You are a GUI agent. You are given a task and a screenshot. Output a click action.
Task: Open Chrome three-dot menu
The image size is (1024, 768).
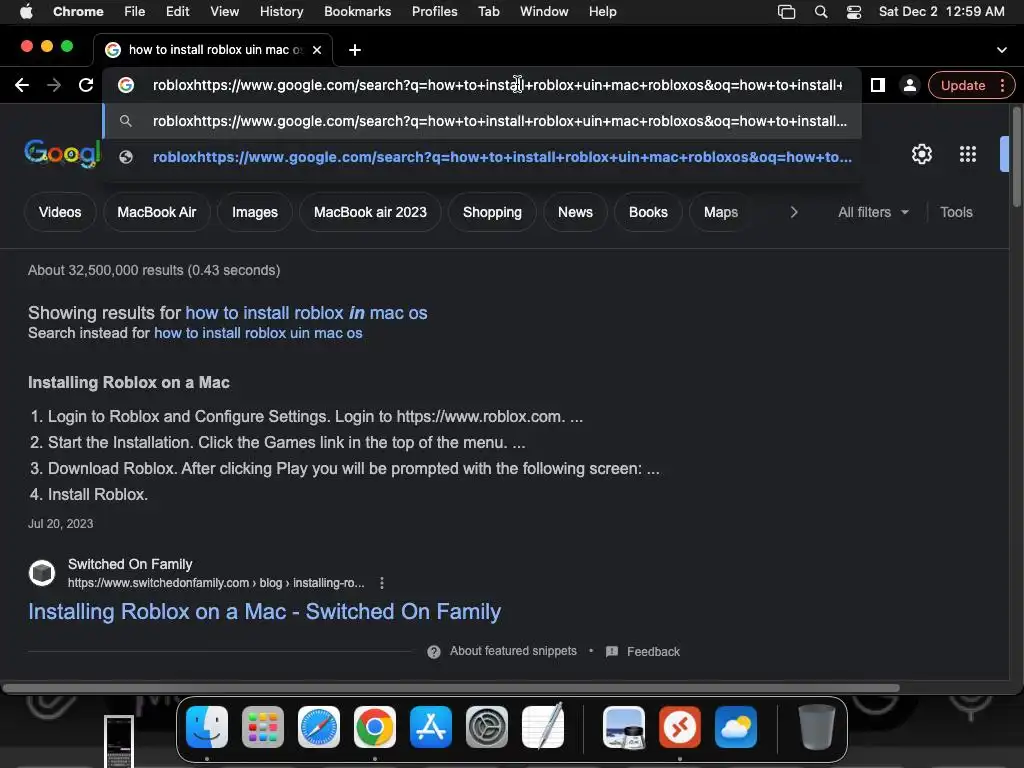tap(1002, 85)
